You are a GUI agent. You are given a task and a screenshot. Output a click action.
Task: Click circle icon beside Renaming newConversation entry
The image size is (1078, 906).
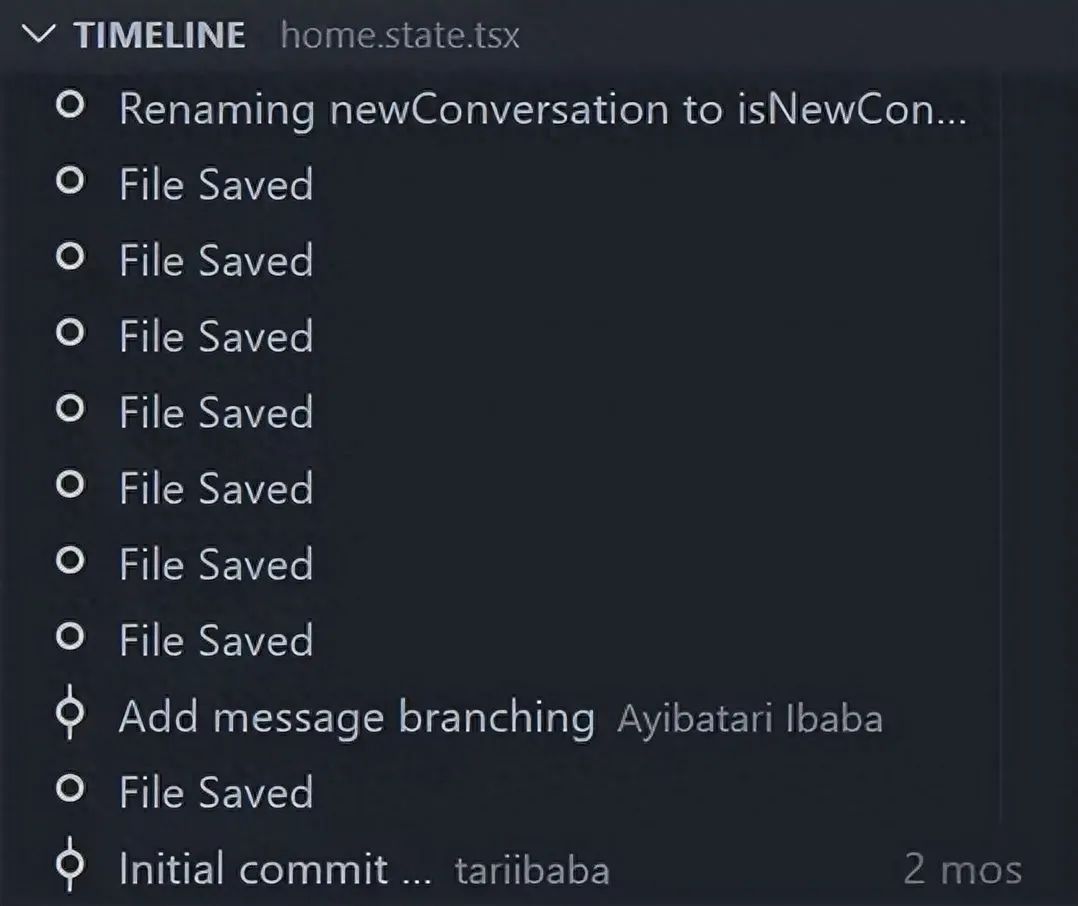[x=69, y=106]
